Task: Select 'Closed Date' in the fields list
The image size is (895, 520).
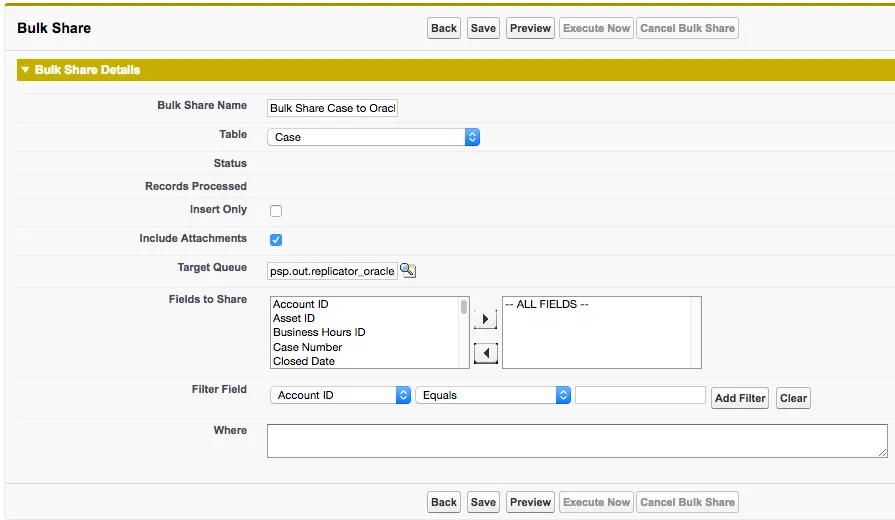Action: [304, 361]
